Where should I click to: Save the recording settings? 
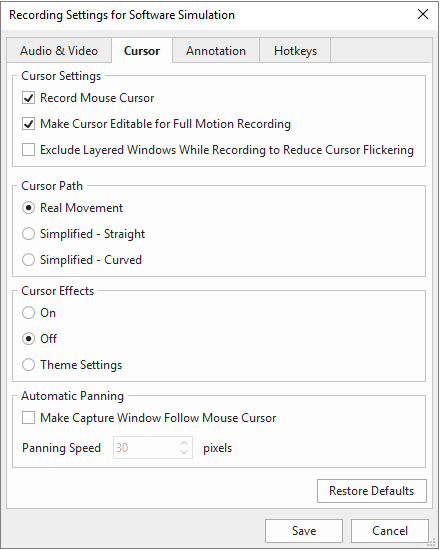(x=304, y=531)
